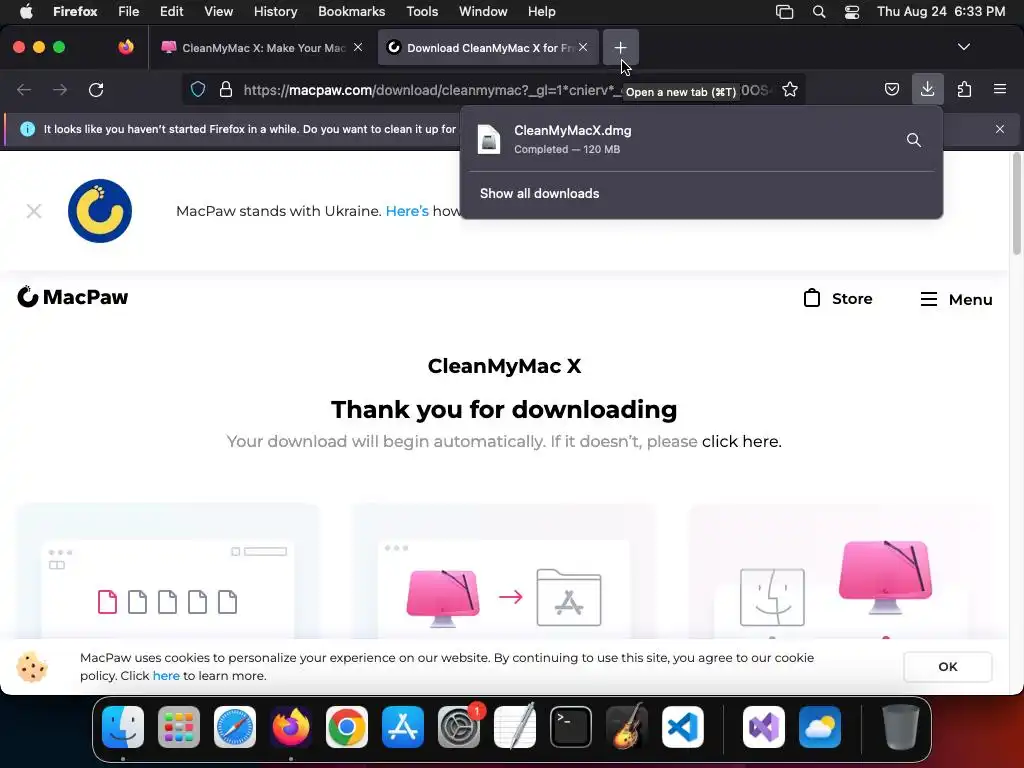Screen dimensions: 1024x768
Task: Go to MacPaw home via logo
Action: 72,297
